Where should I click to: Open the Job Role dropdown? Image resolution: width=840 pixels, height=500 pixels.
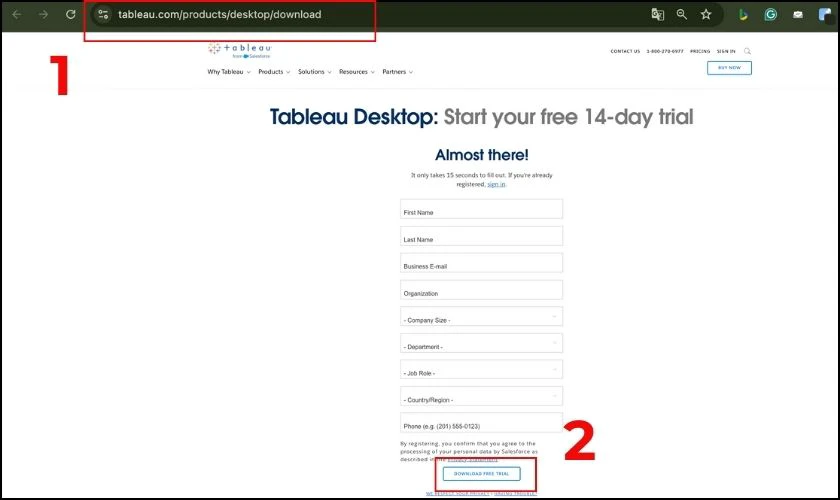point(481,370)
